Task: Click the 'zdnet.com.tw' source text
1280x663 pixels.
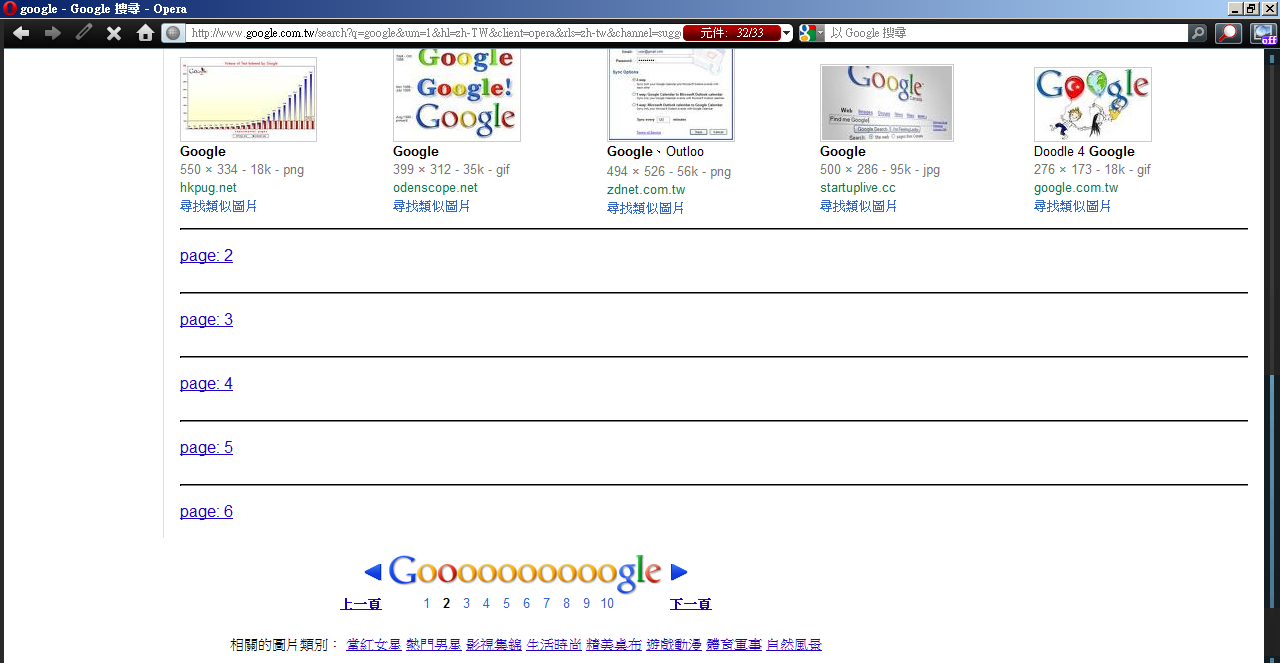Action: 646,190
